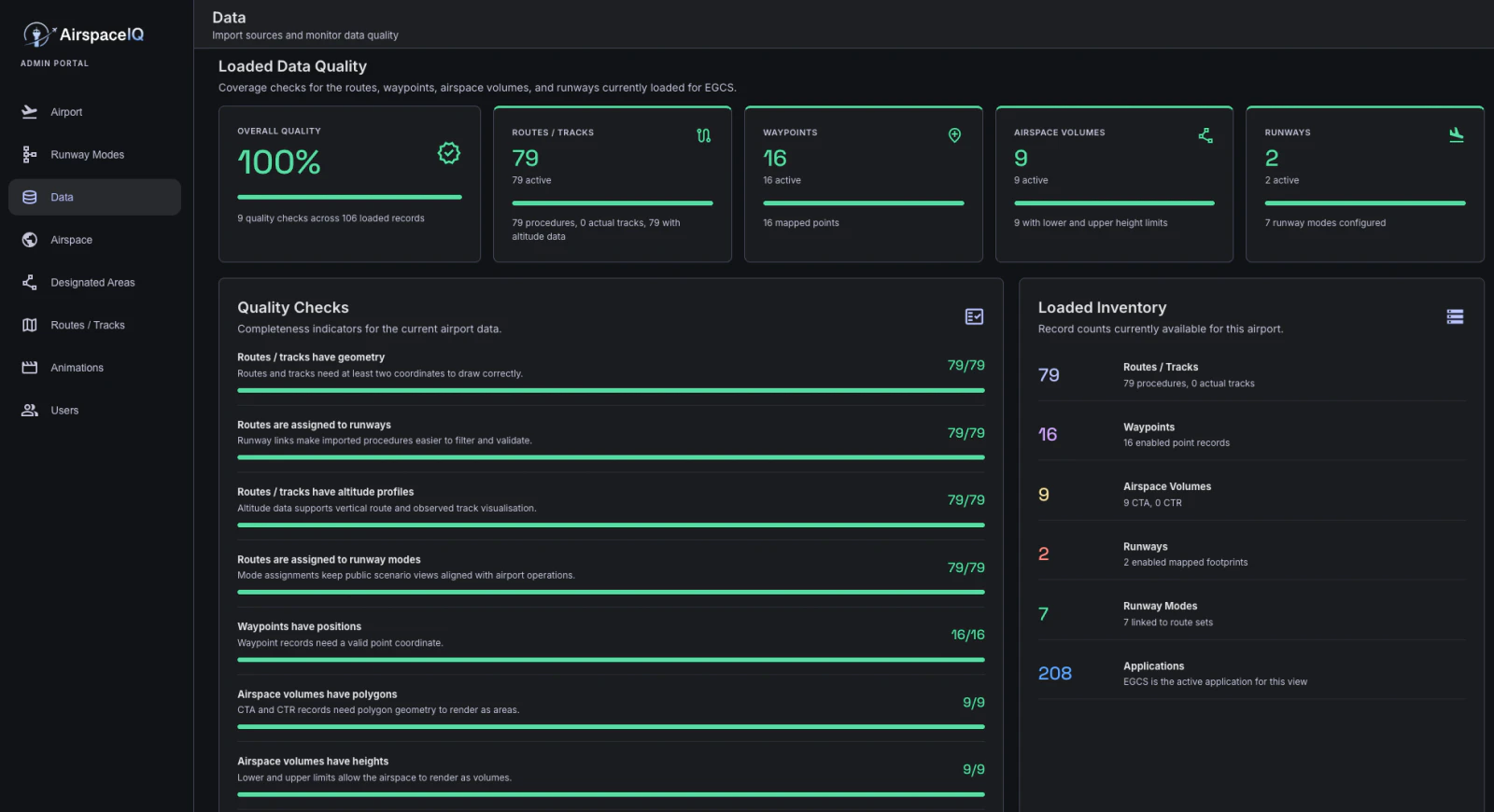Click the Applications count 208

[1055, 674]
